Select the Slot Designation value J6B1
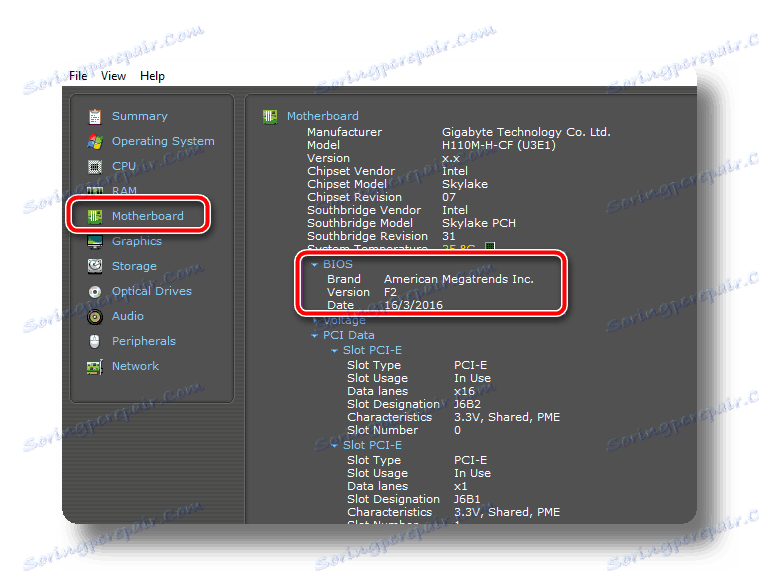759x586 pixels. (467, 499)
